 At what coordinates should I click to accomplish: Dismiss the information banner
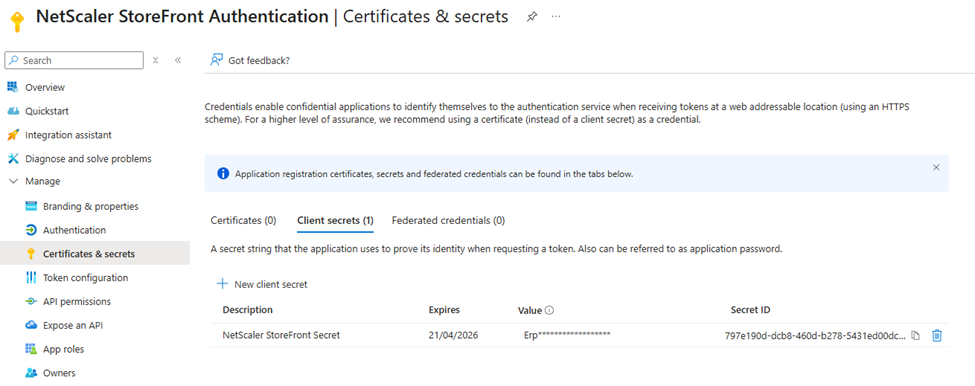pos(936,167)
